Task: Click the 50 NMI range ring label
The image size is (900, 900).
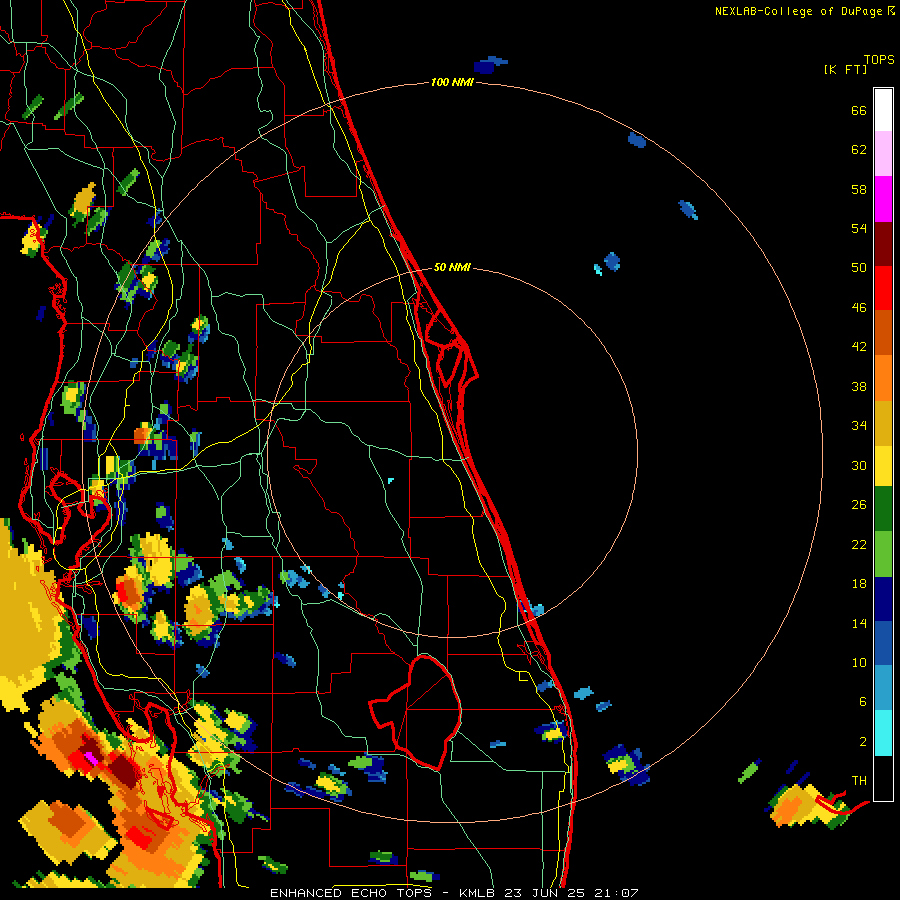Action: coord(452,267)
